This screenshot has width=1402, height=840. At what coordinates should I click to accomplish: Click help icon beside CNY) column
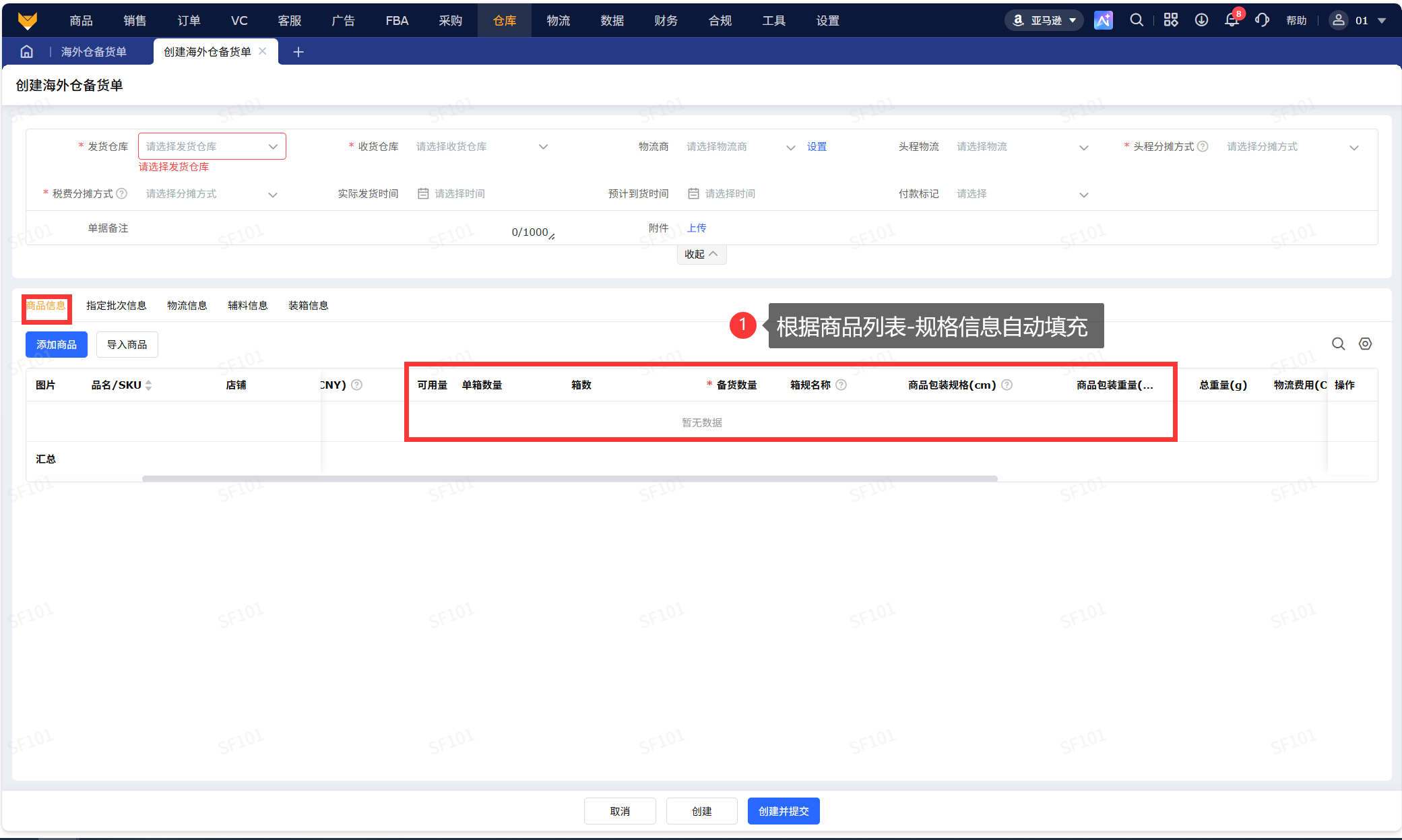click(357, 385)
